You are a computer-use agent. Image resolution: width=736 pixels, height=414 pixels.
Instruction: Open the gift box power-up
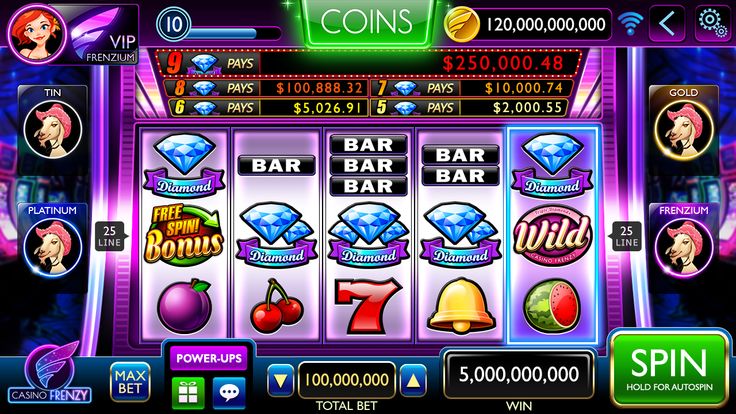188,392
